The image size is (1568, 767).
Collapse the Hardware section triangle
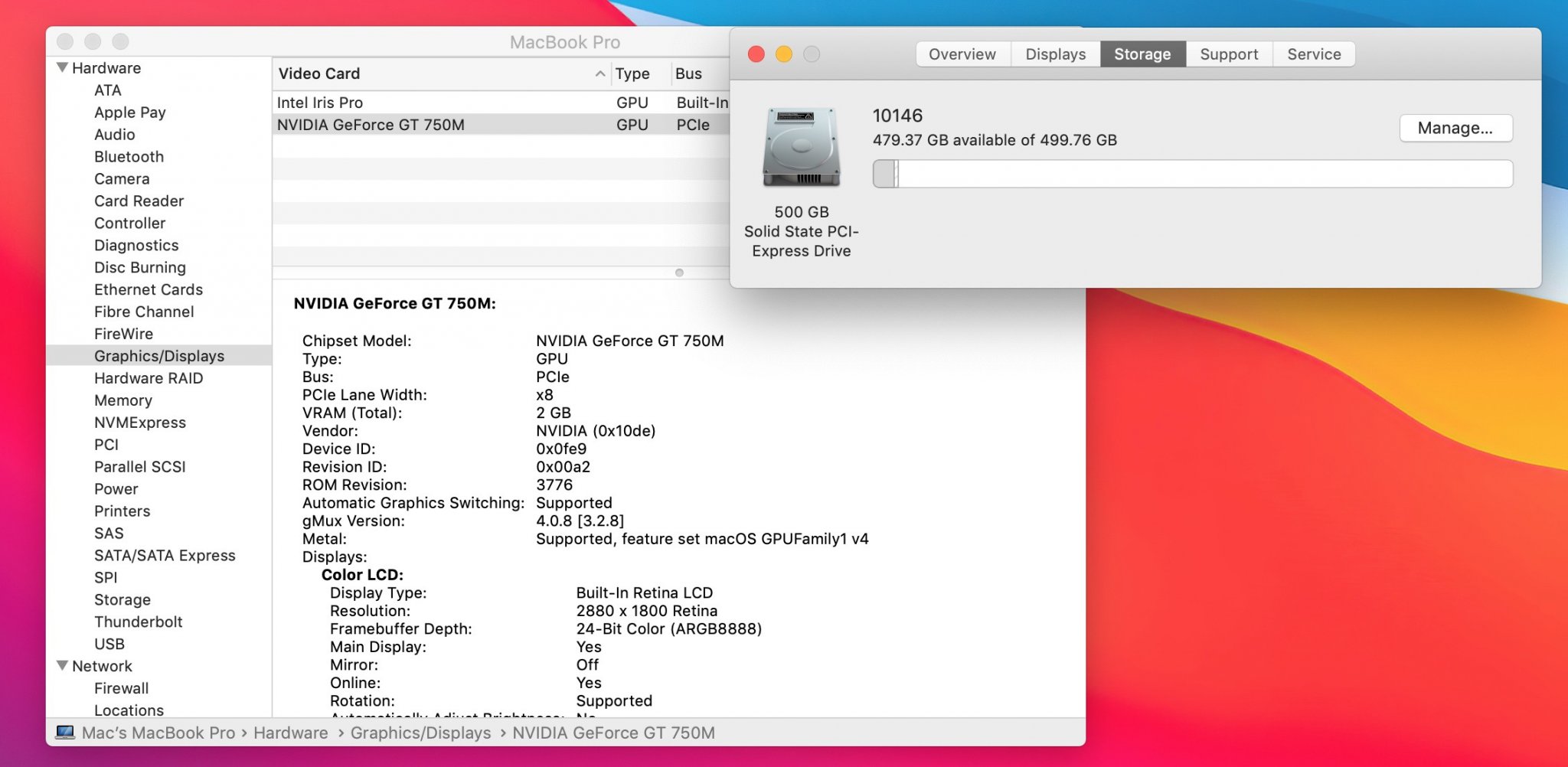click(62, 67)
